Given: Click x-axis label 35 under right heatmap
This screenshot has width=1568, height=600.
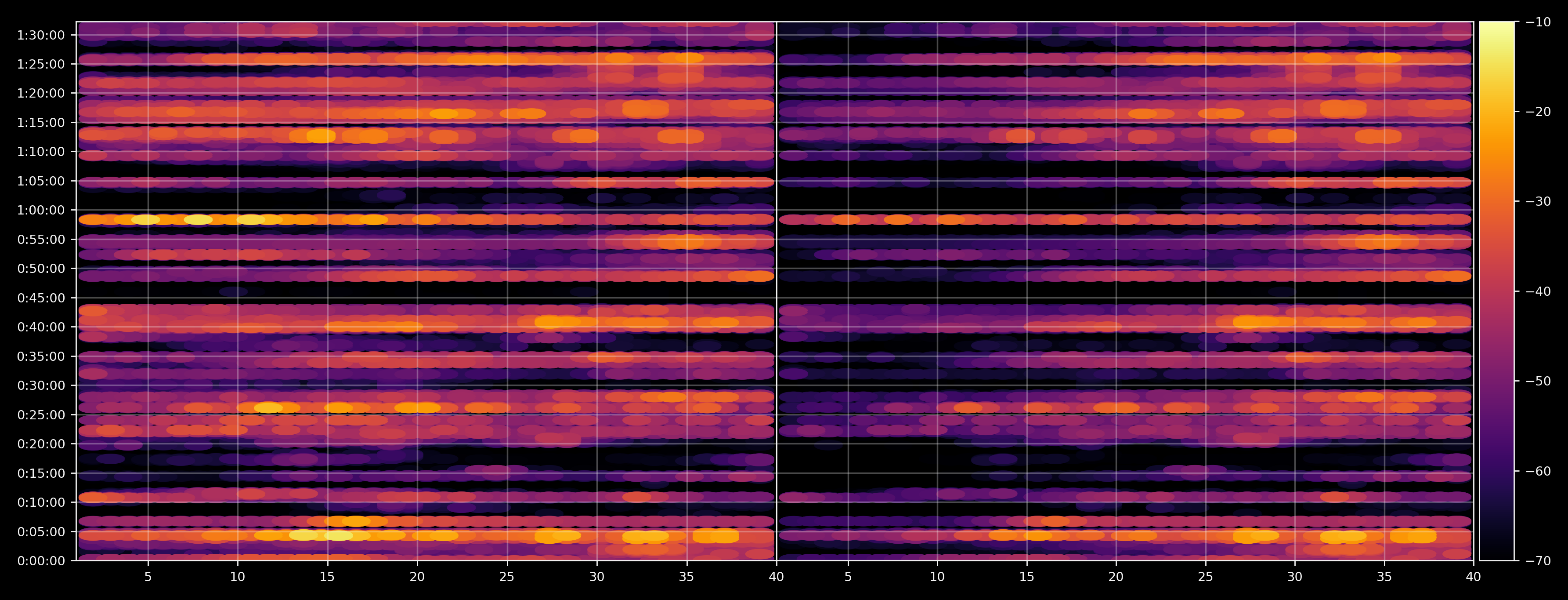Looking at the screenshot, I should [1384, 577].
